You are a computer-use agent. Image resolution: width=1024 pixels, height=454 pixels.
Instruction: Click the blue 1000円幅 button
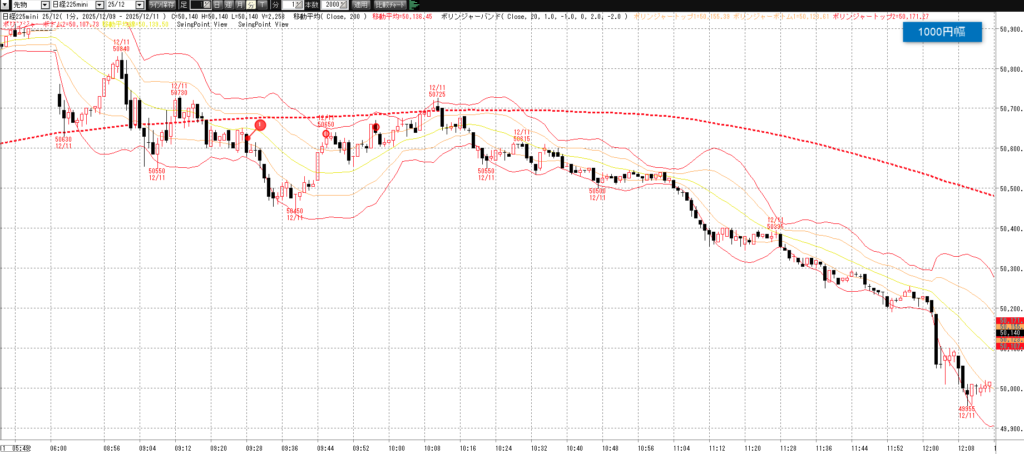pos(939,32)
